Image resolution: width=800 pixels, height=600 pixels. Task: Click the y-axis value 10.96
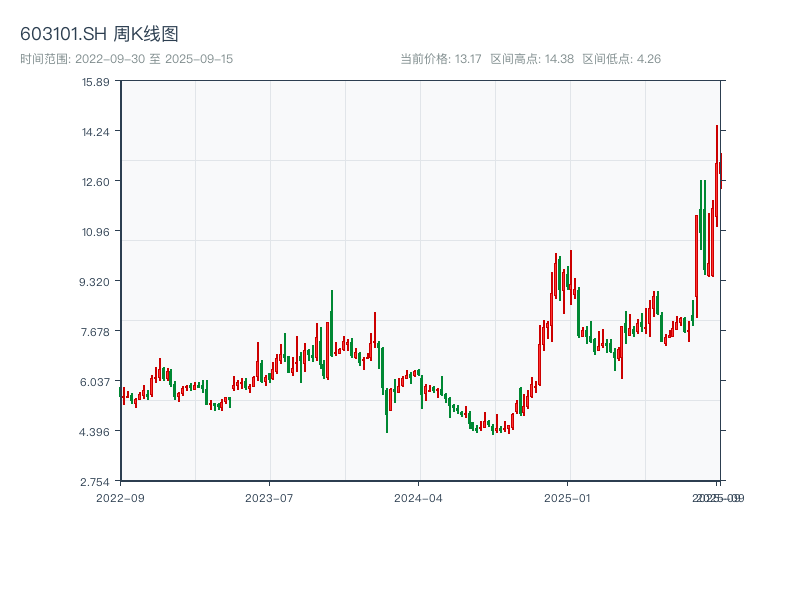coord(96,232)
